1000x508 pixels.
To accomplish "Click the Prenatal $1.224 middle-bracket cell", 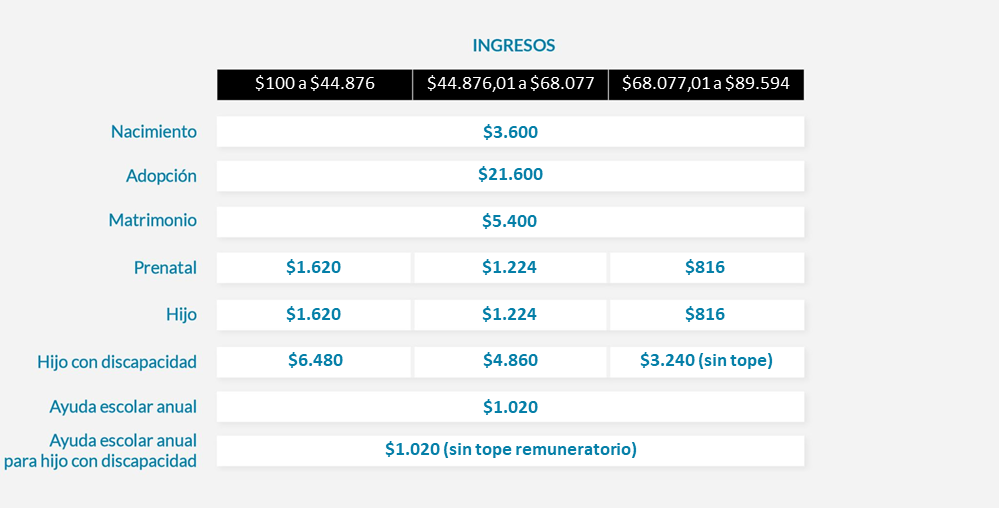I will 510,267.
